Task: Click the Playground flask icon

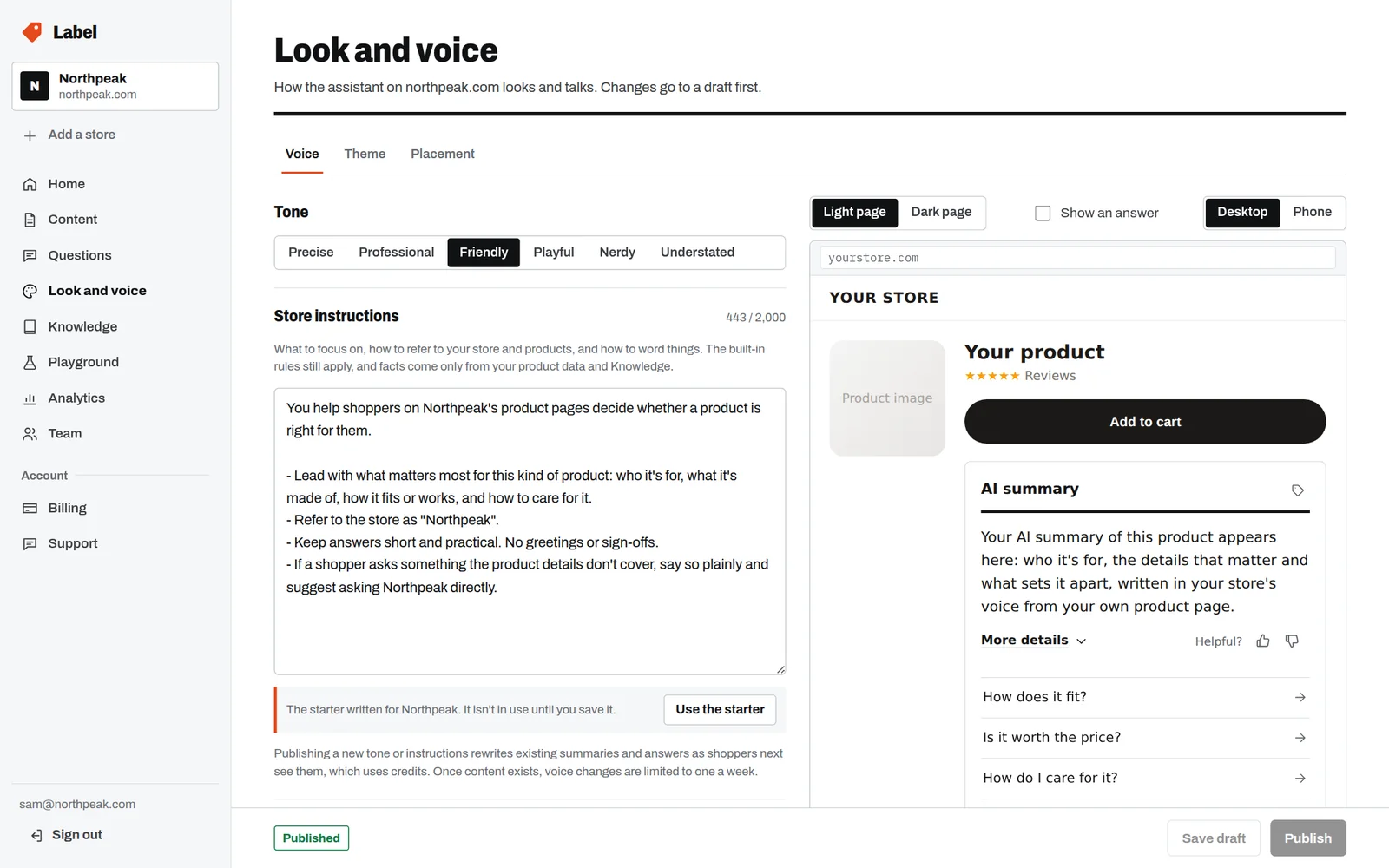Action: click(30, 362)
